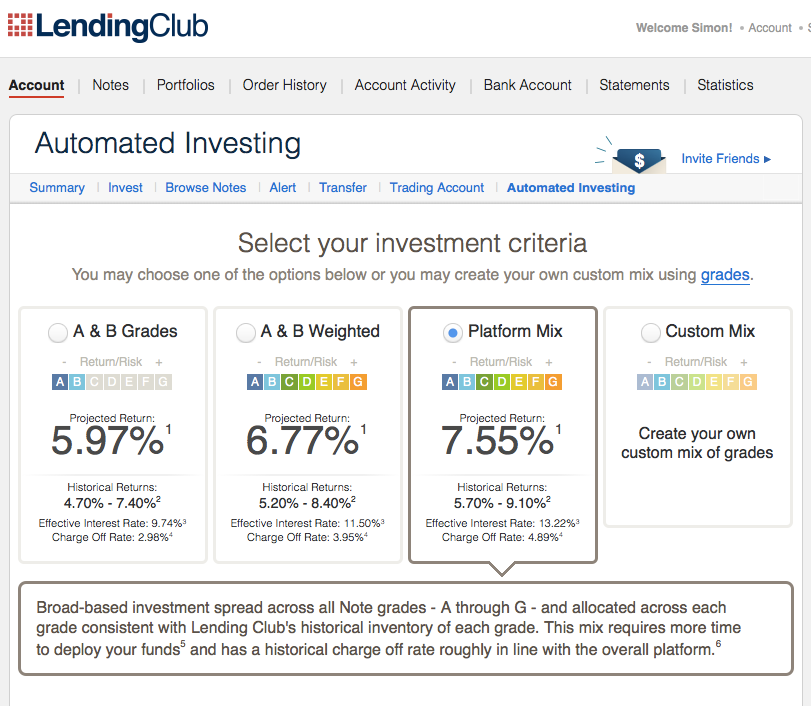Open the Invite Friends link
This screenshot has height=706, width=811.
pyautogui.click(x=726, y=158)
